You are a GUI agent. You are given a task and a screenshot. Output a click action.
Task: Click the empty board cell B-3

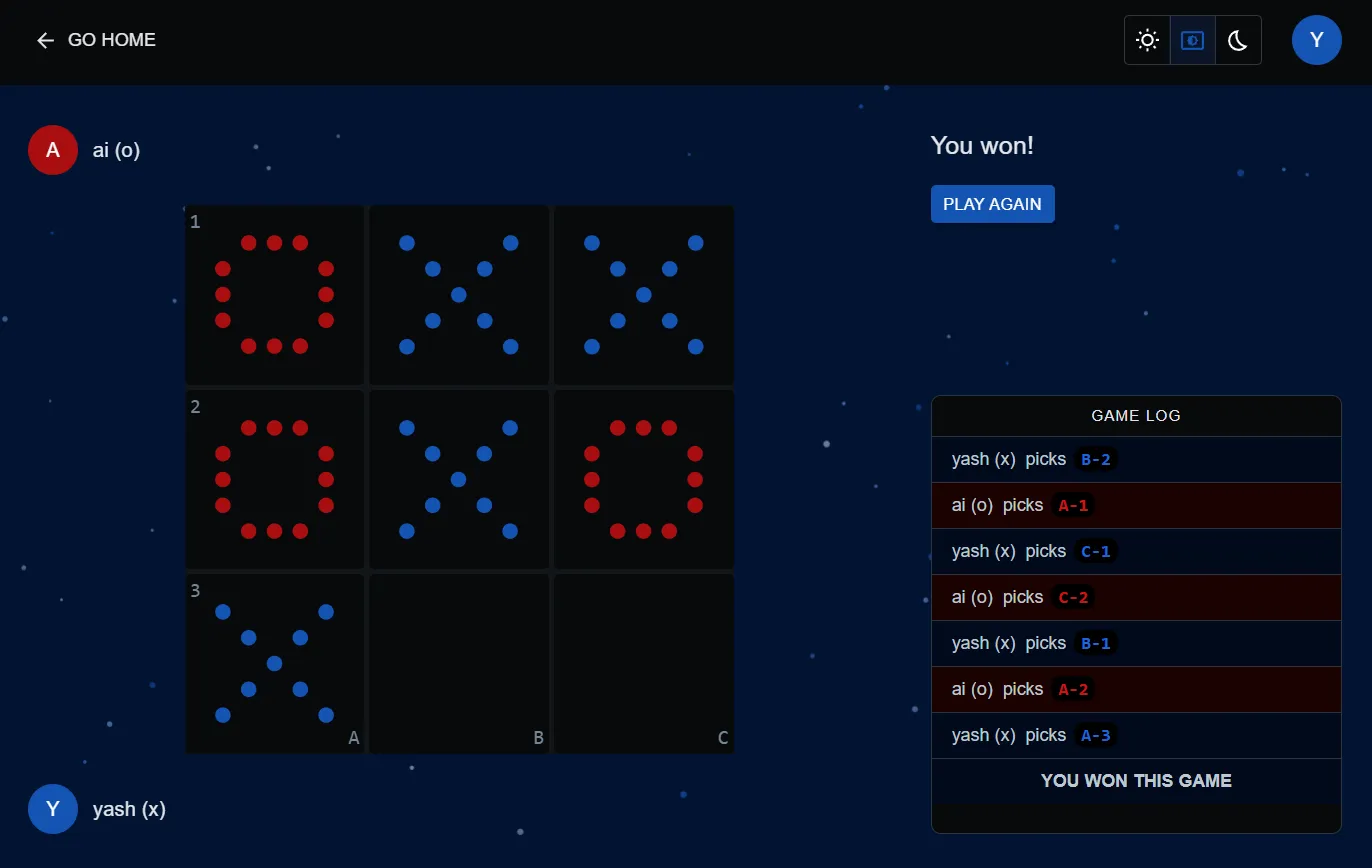459,662
